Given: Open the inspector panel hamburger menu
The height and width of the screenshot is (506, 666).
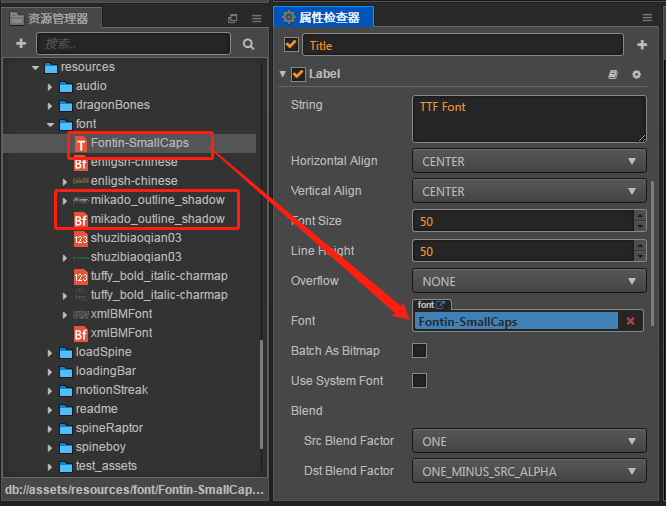Looking at the screenshot, I should coord(647,17).
